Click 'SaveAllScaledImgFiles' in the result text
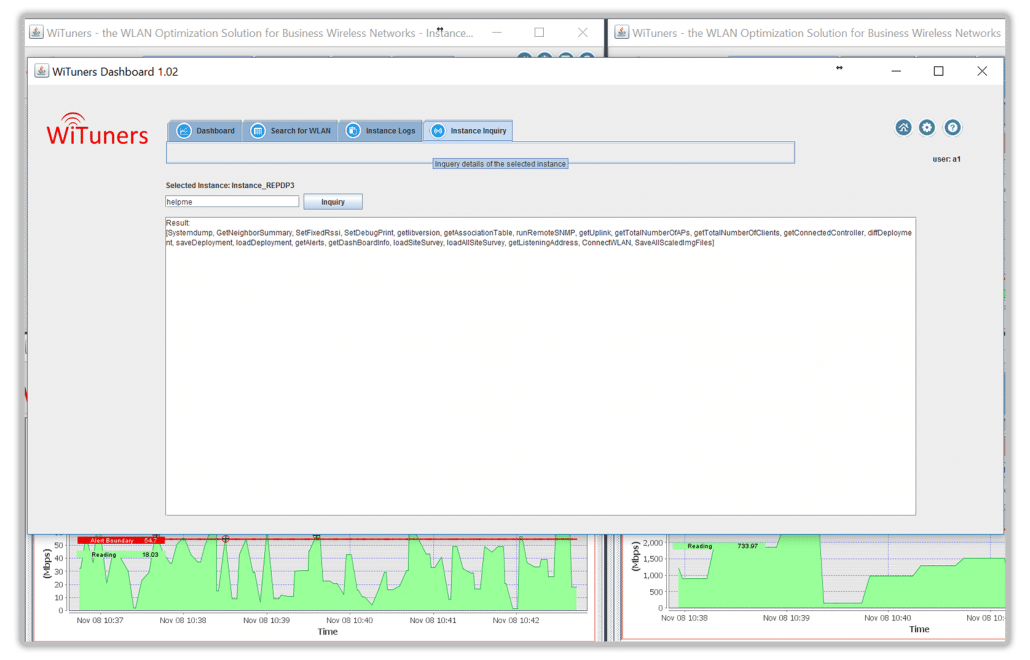 pyautogui.click(x=673, y=243)
